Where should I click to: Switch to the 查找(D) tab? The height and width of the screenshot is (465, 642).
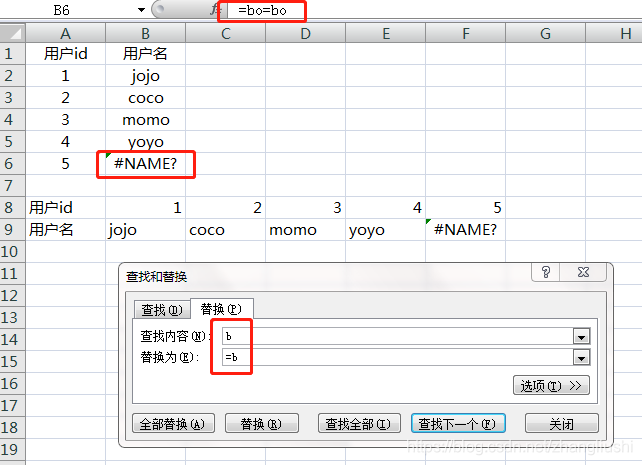click(162, 310)
